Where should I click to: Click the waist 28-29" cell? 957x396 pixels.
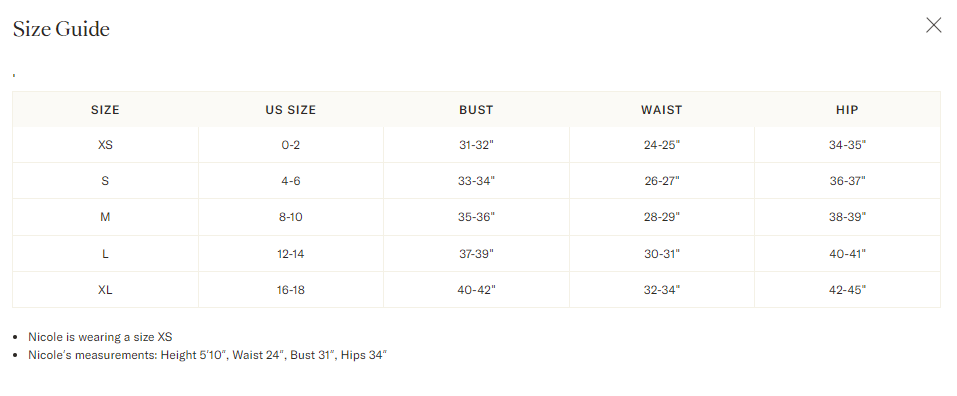click(662, 217)
